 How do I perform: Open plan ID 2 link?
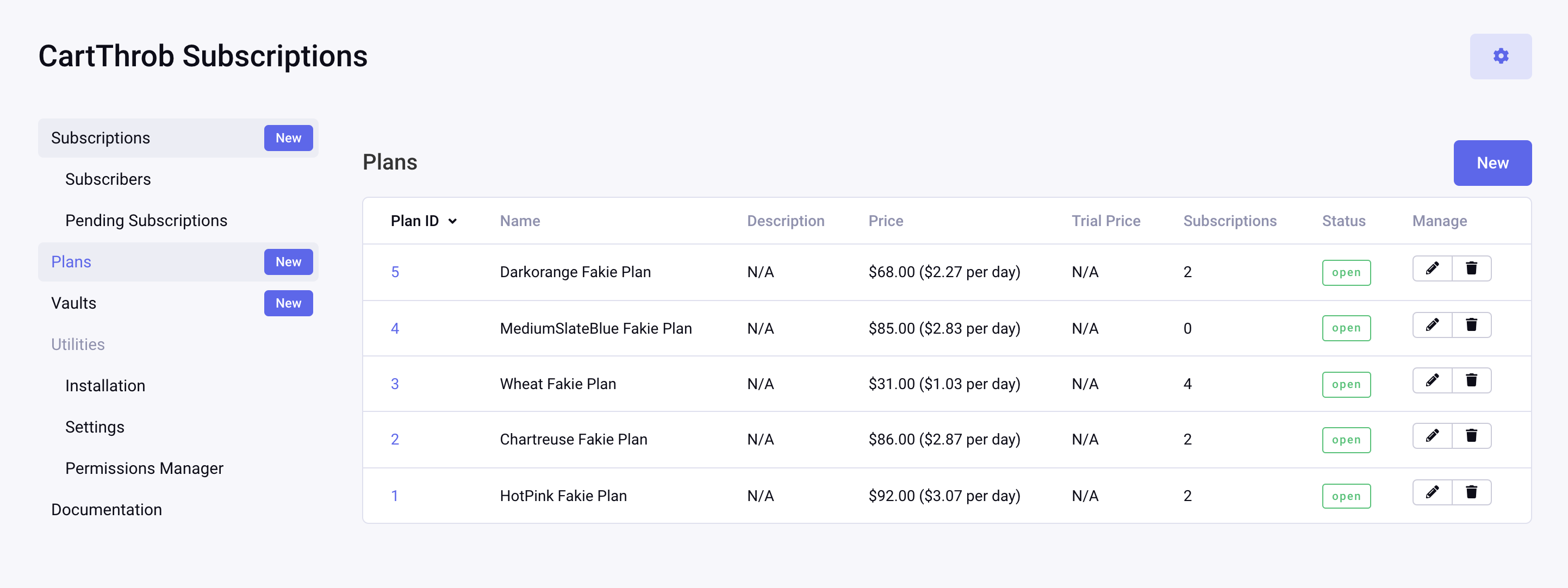tap(395, 440)
